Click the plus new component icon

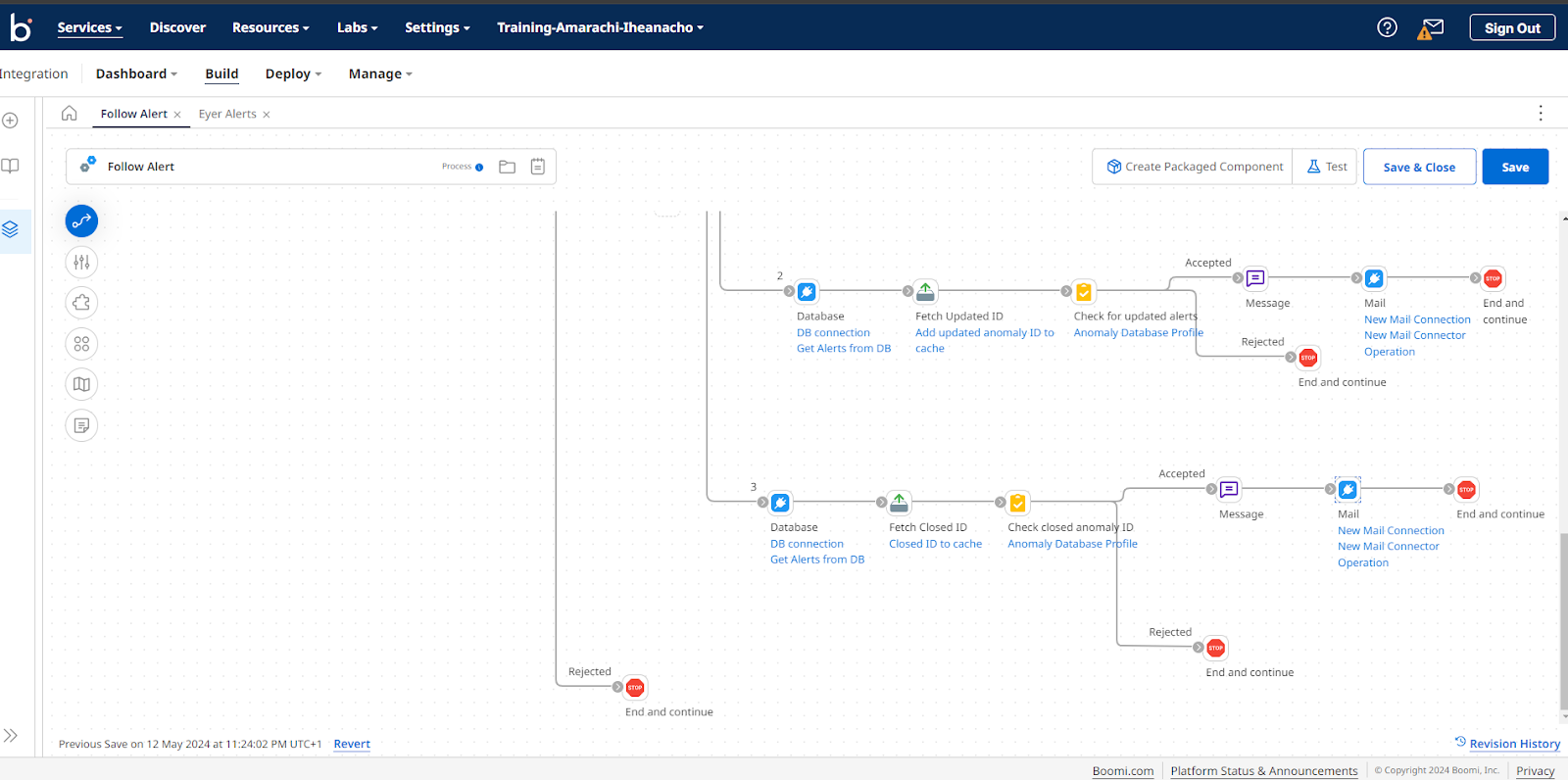(11, 121)
